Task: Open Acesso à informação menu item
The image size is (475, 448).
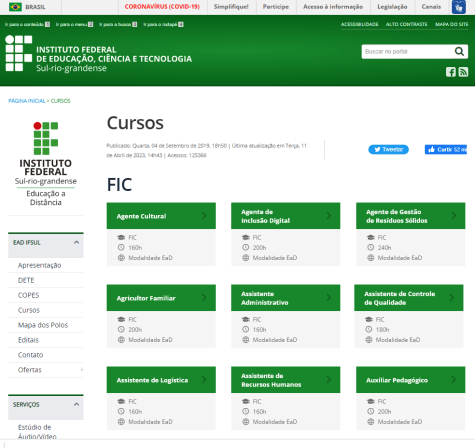Action: point(333,7)
